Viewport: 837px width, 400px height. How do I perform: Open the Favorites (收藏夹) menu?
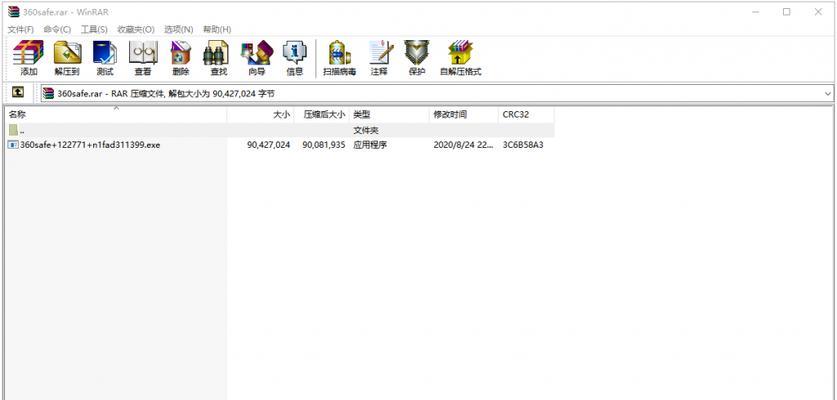click(136, 29)
